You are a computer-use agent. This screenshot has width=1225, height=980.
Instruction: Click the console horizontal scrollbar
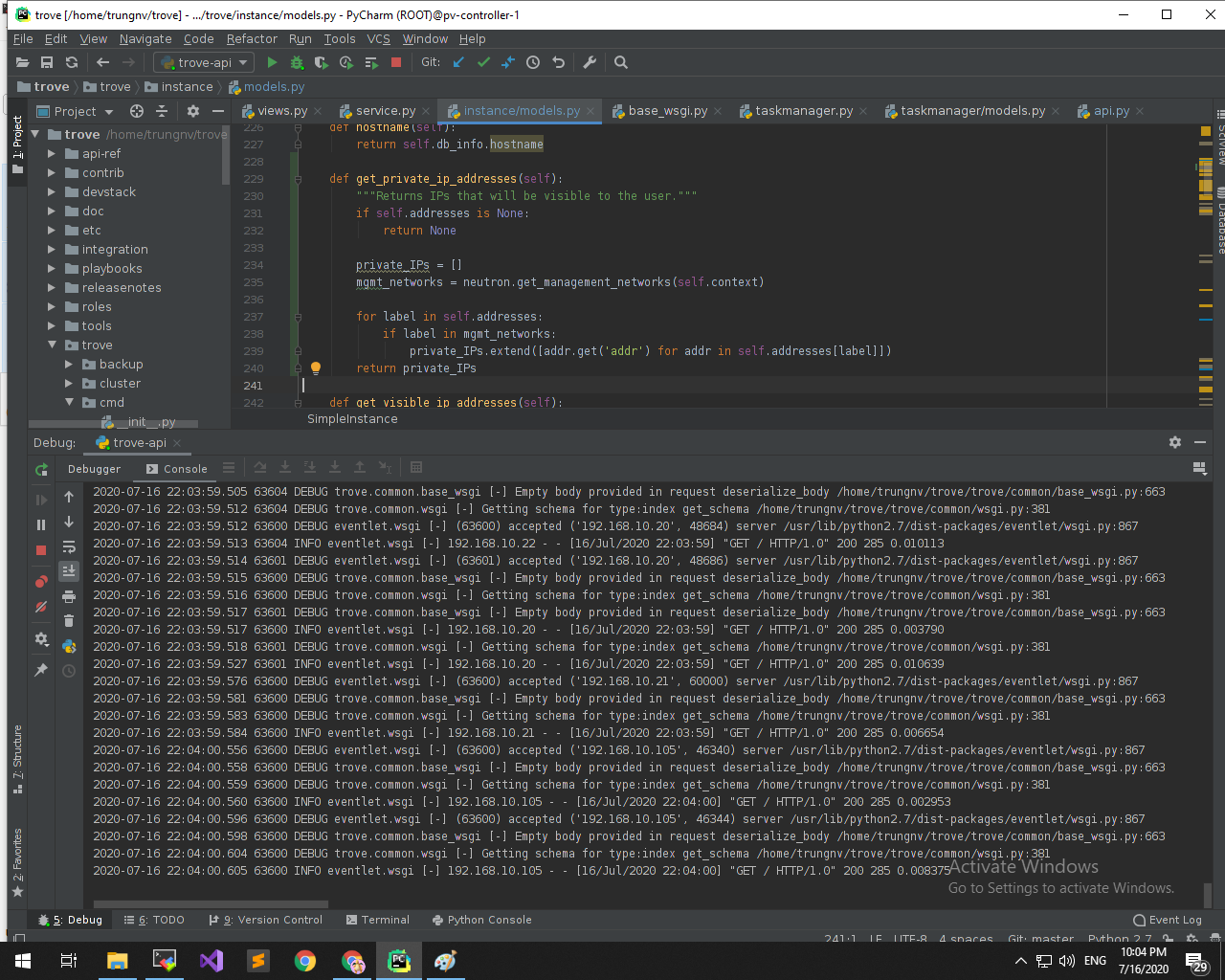(211, 903)
